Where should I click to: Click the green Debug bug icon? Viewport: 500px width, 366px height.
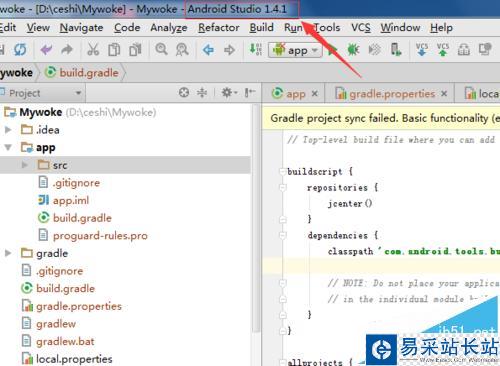click(x=353, y=50)
